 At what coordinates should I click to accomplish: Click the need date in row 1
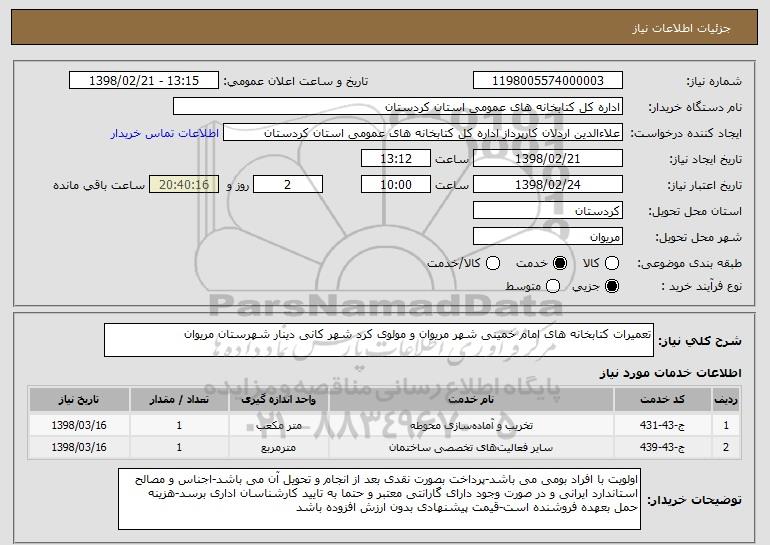[x=79, y=425]
